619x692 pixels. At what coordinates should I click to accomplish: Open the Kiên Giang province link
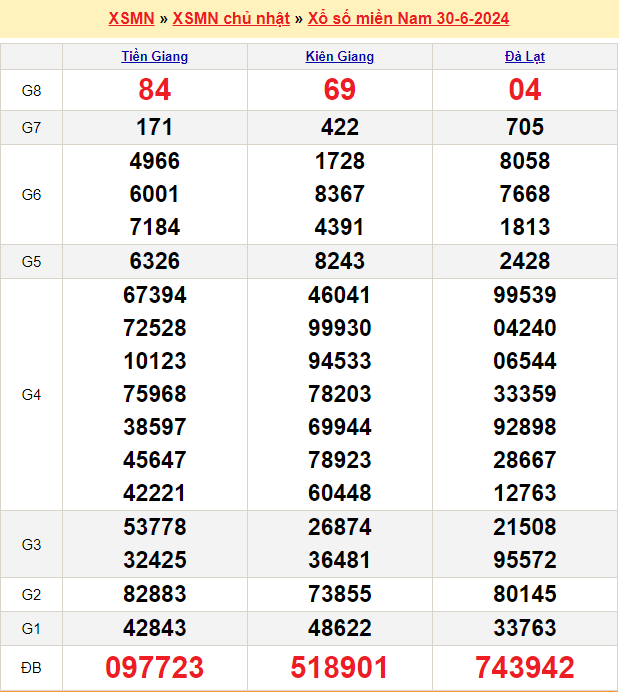pyautogui.click(x=340, y=57)
